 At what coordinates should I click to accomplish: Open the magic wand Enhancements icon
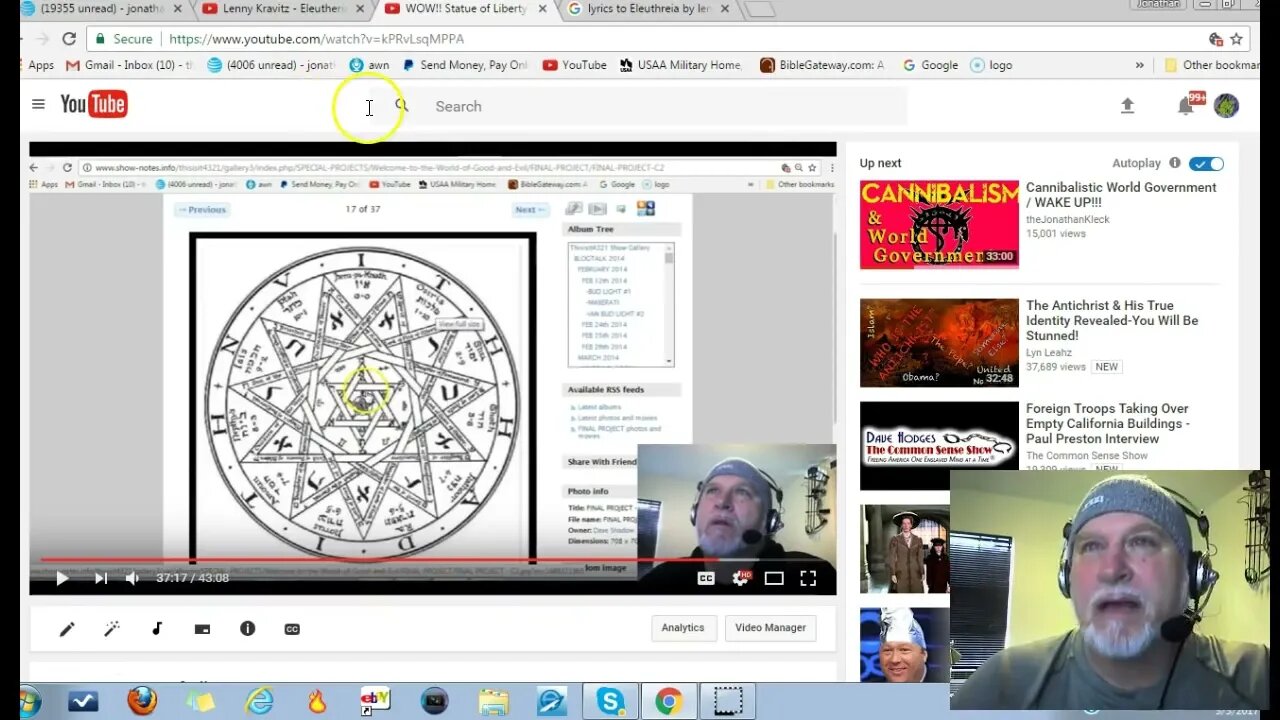tap(112, 629)
